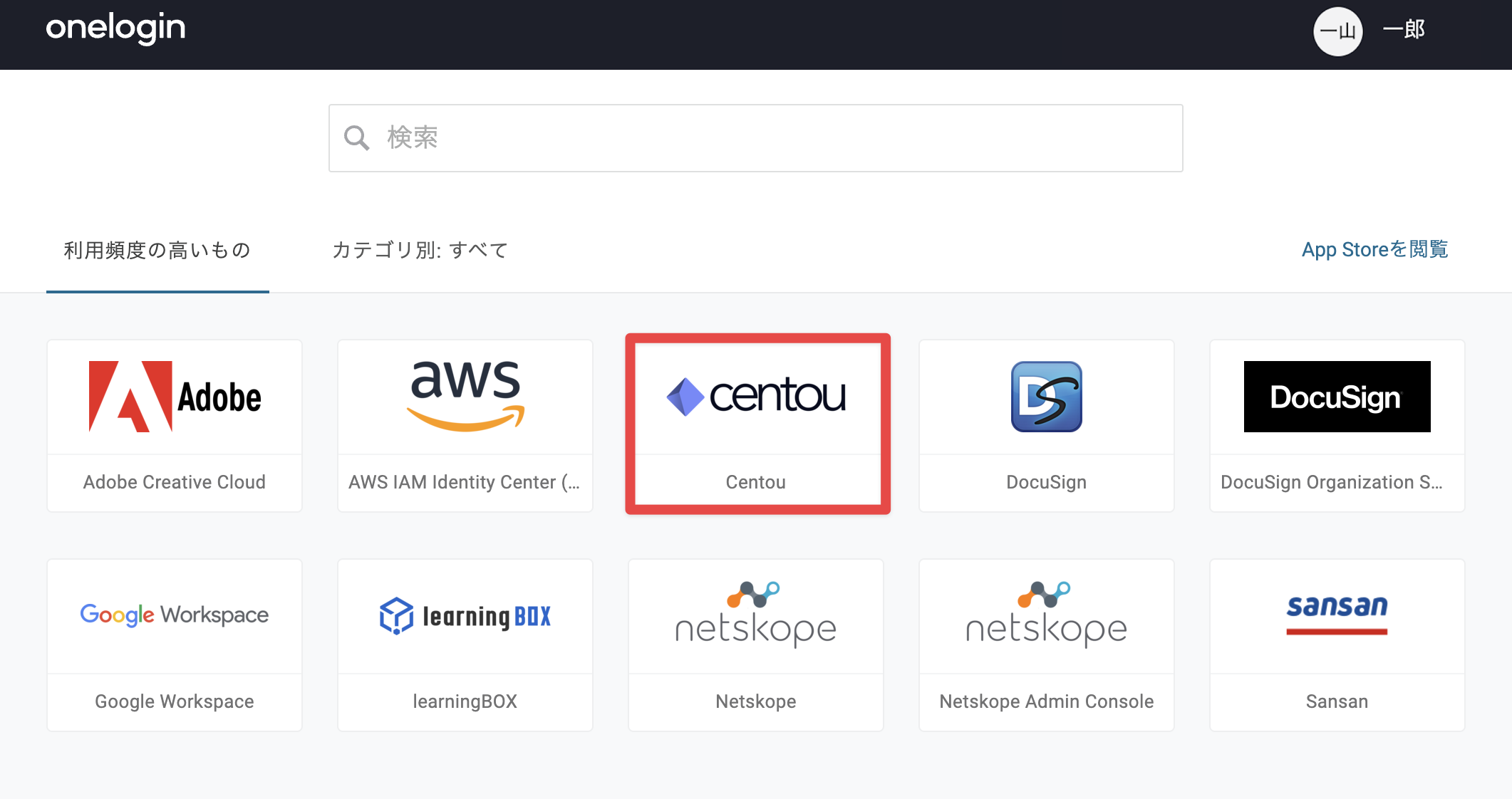
Task: Click the DocuSign app name label
Action: [x=1047, y=482]
